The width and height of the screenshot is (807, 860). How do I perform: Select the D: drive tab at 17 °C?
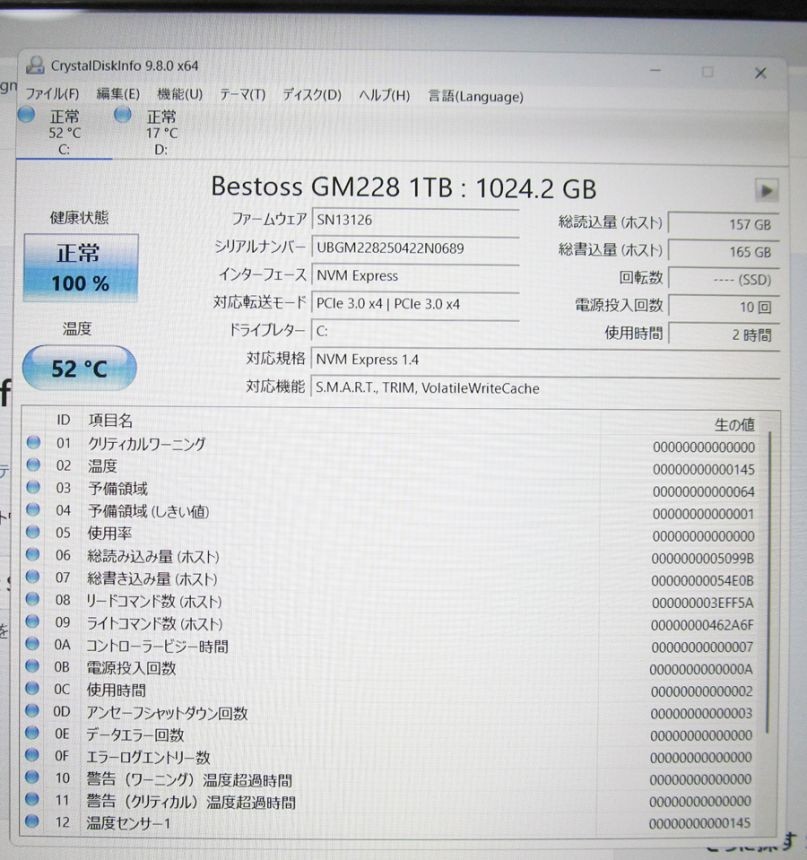click(161, 132)
